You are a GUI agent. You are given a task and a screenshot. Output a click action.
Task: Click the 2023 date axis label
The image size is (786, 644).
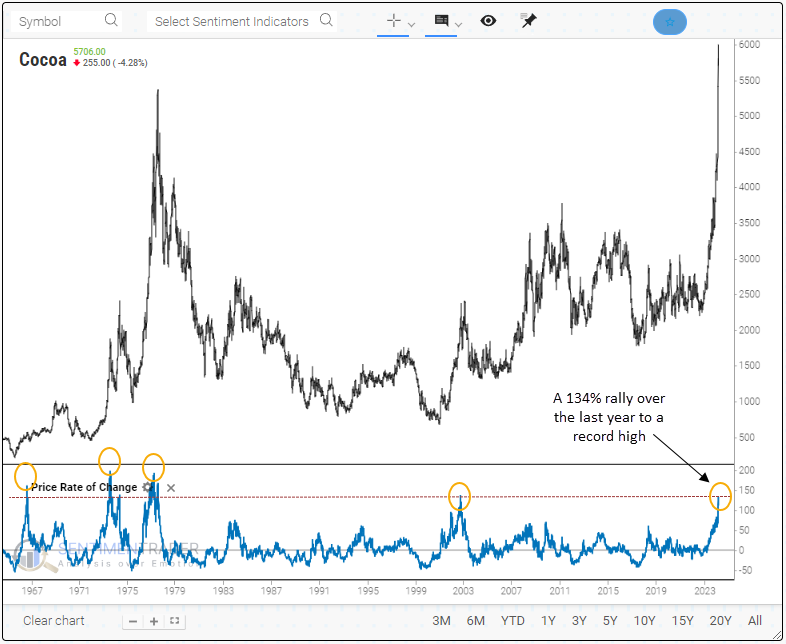[x=704, y=590]
